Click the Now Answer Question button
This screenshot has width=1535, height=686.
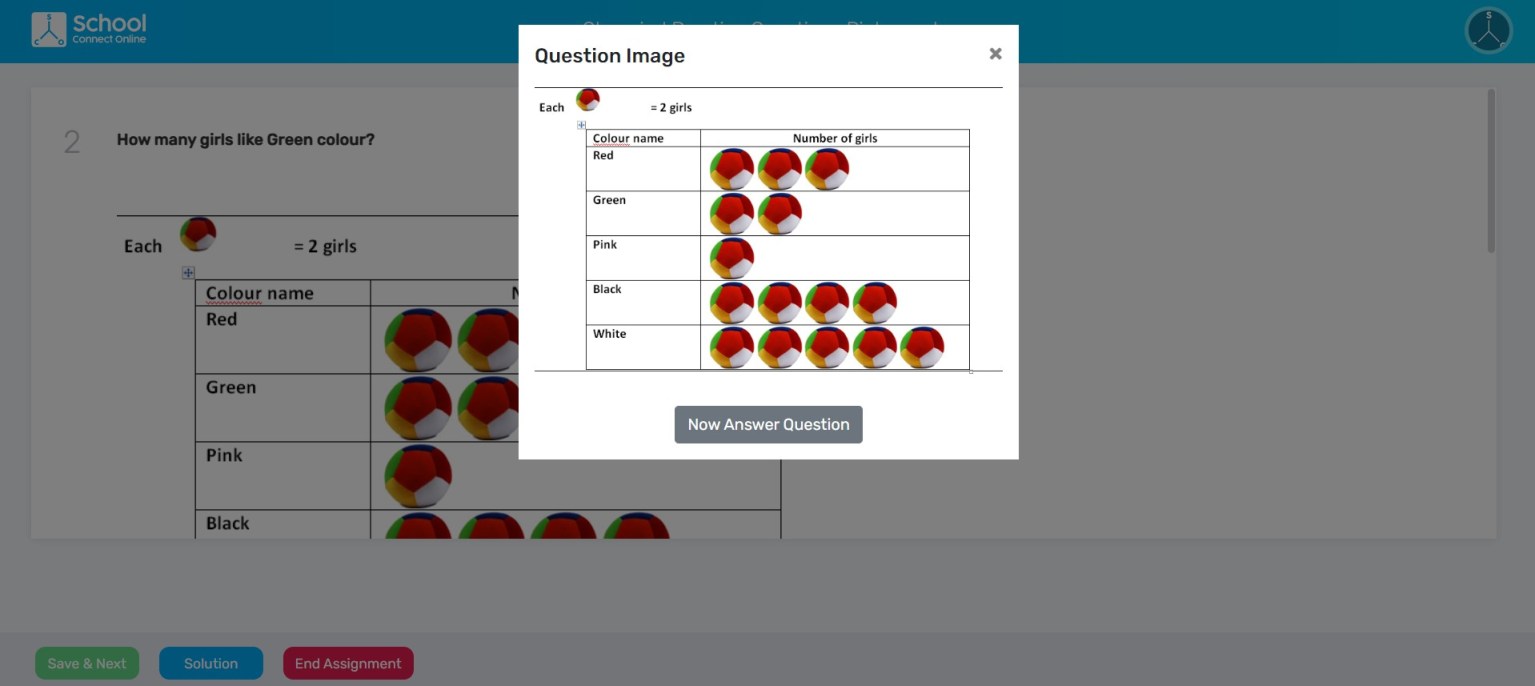click(768, 424)
